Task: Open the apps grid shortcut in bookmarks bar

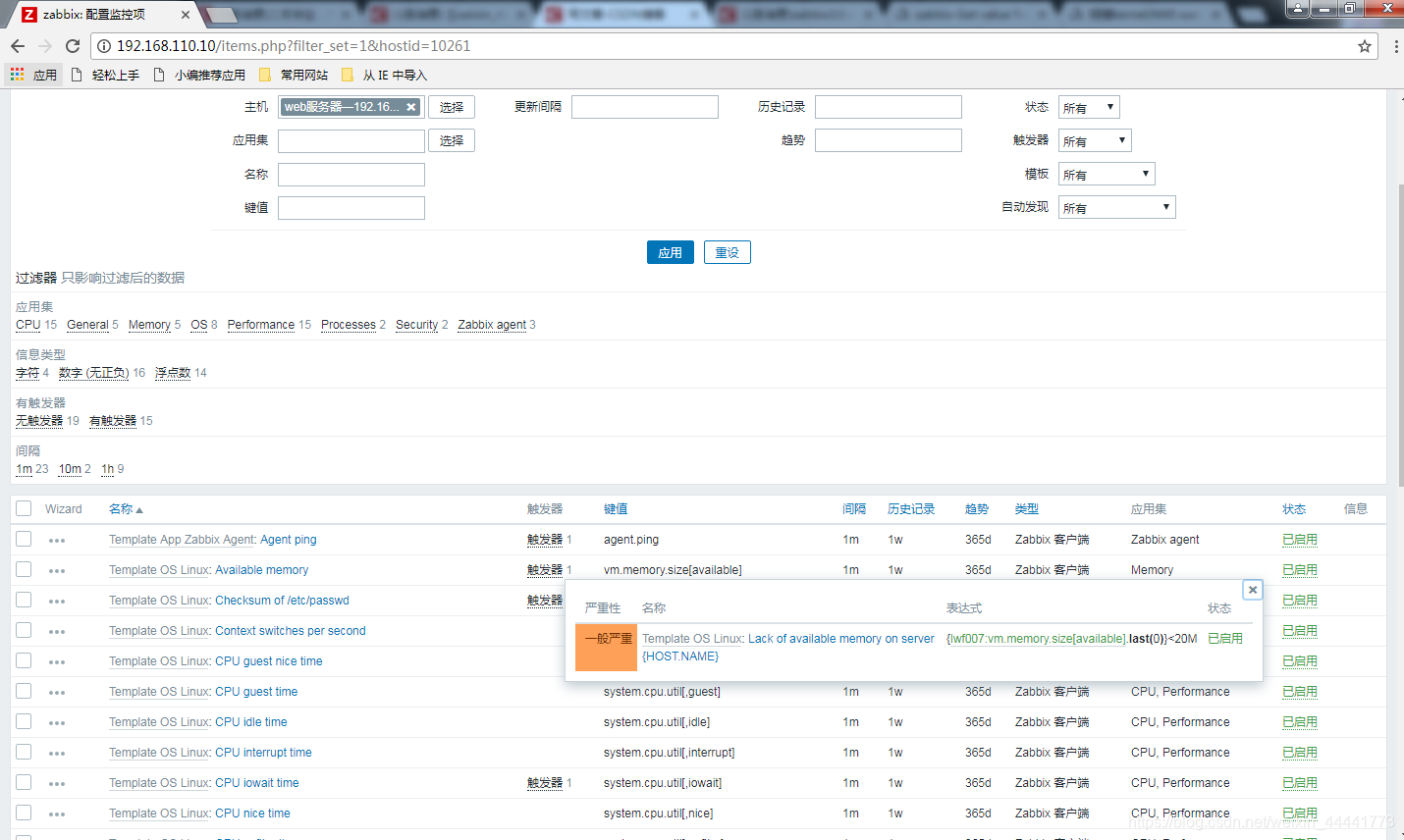Action: tap(33, 75)
